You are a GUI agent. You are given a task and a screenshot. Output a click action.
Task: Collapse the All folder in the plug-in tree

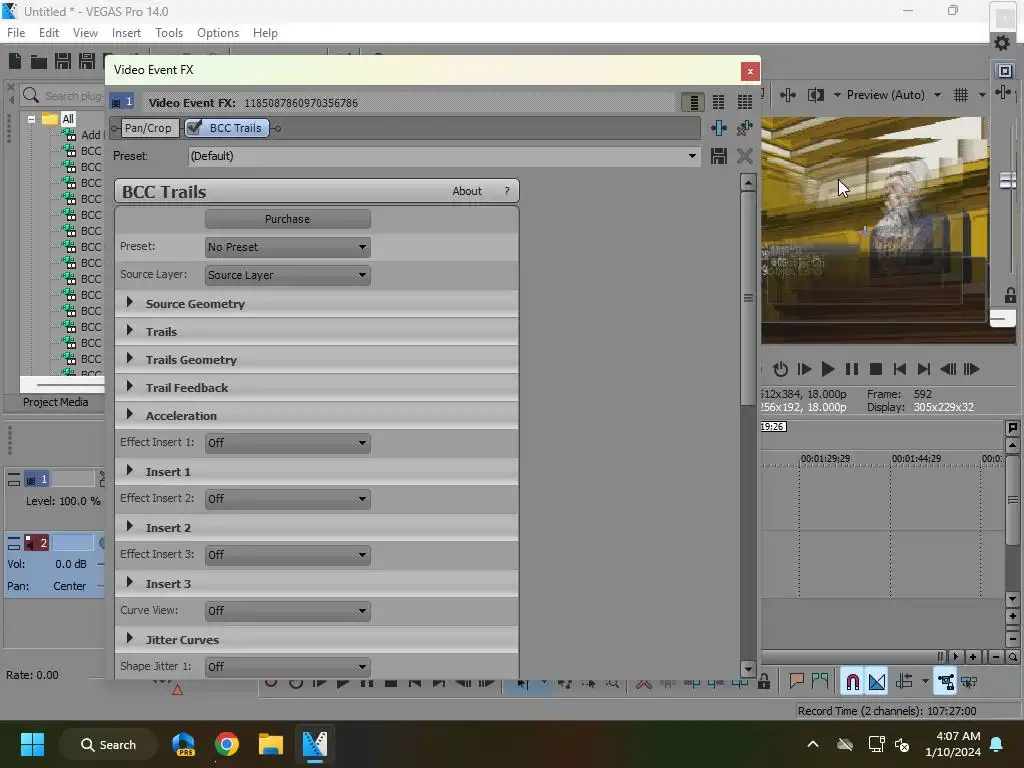[31, 120]
